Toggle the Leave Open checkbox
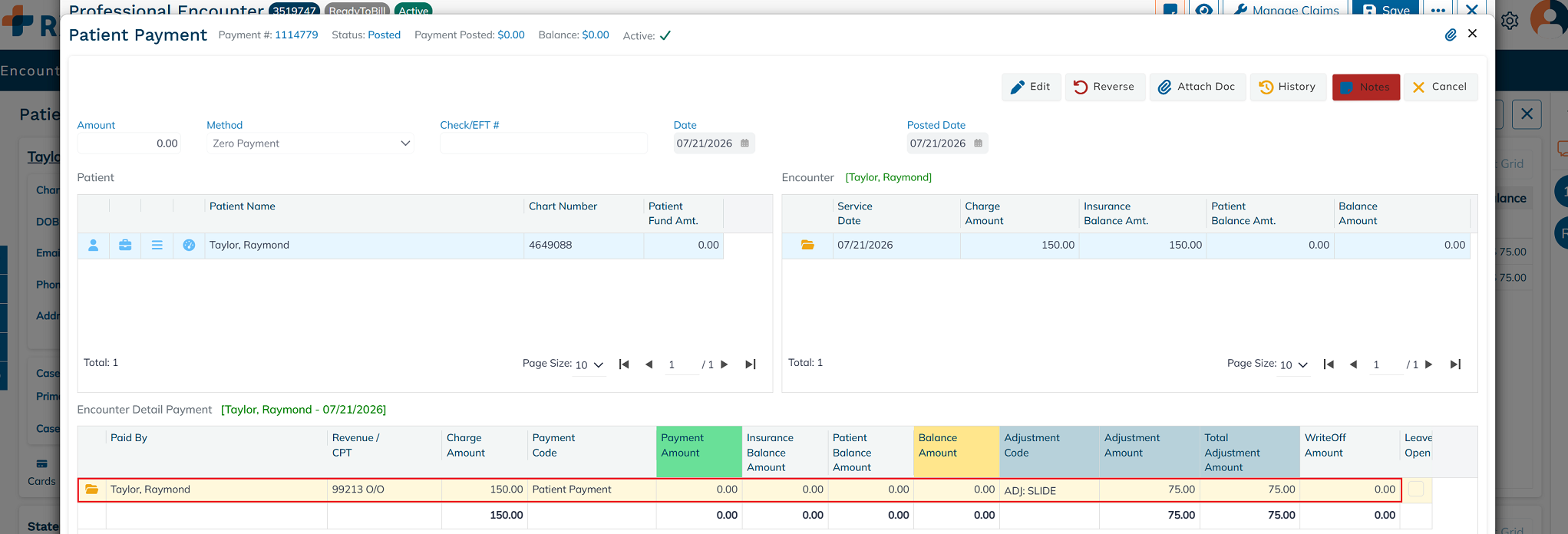The height and width of the screenshot is (534, 1568). [1416, 489]
